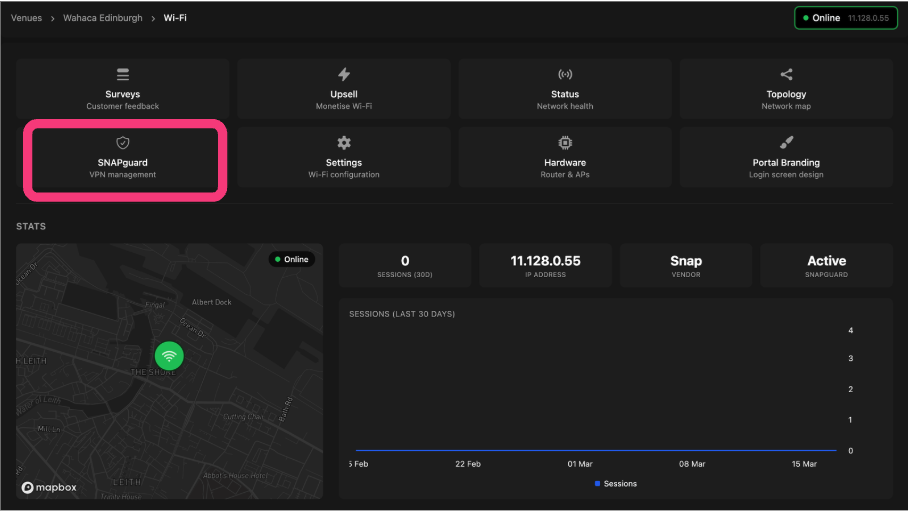Click the Snap vendor stat card
The image size is (908, 512).
point(686,266)
